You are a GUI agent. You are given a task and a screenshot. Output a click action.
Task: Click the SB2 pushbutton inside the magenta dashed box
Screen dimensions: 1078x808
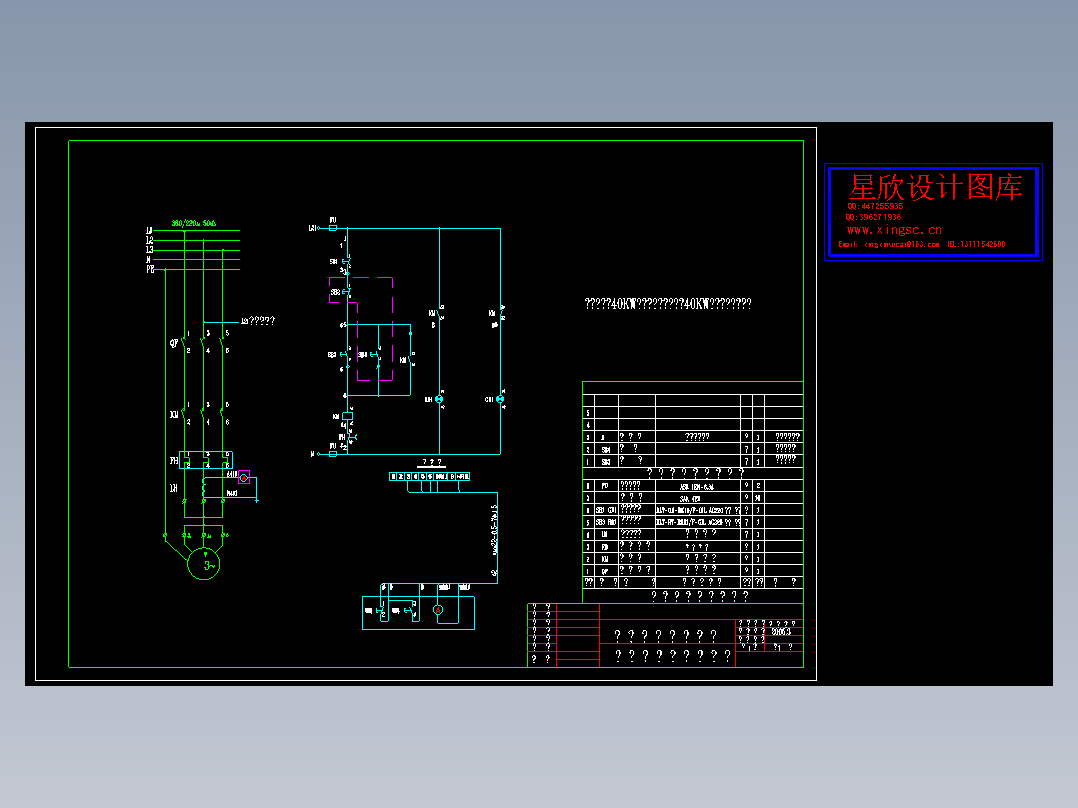pos(346,292)
